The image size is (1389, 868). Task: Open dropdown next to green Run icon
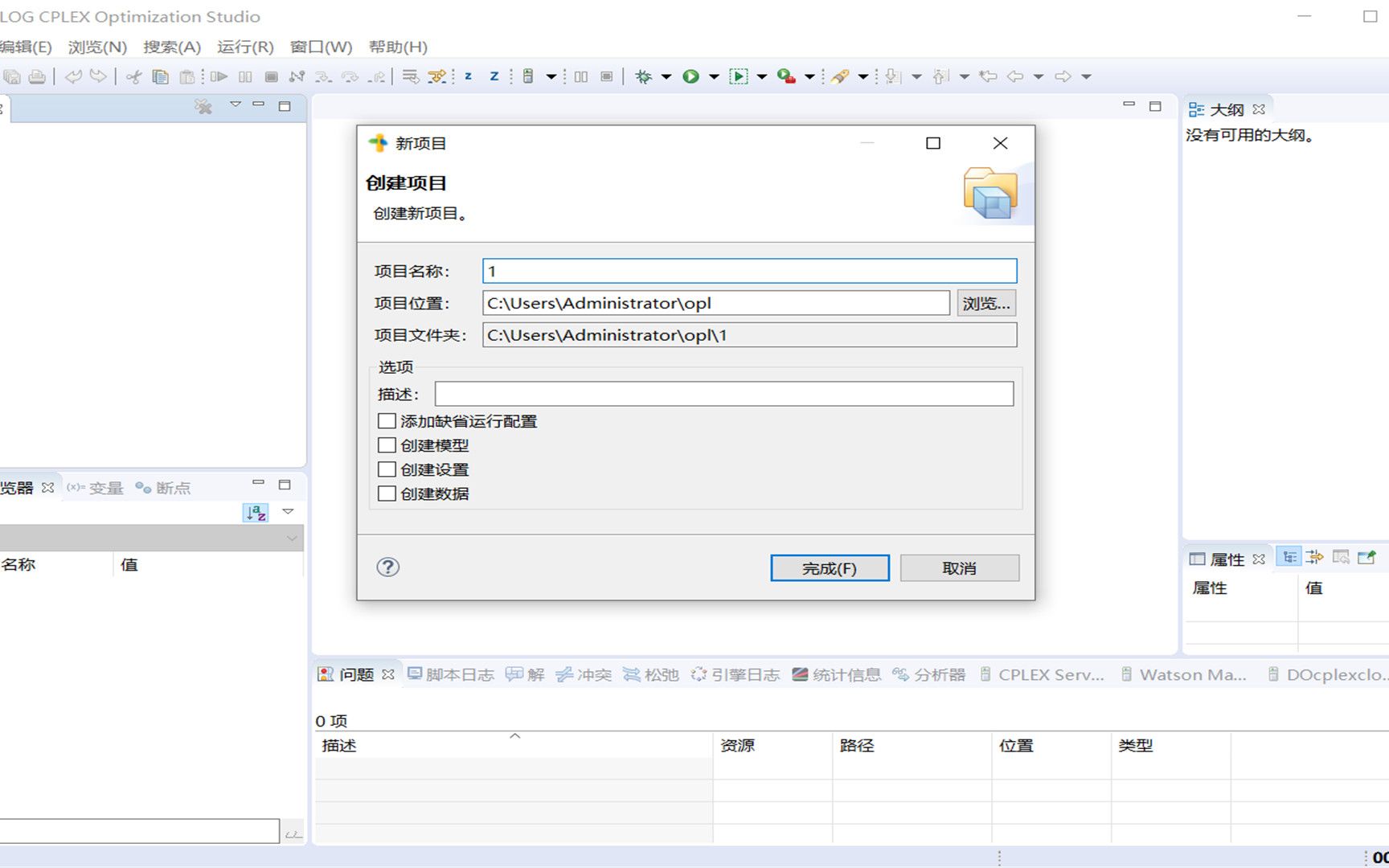[714, 76]
